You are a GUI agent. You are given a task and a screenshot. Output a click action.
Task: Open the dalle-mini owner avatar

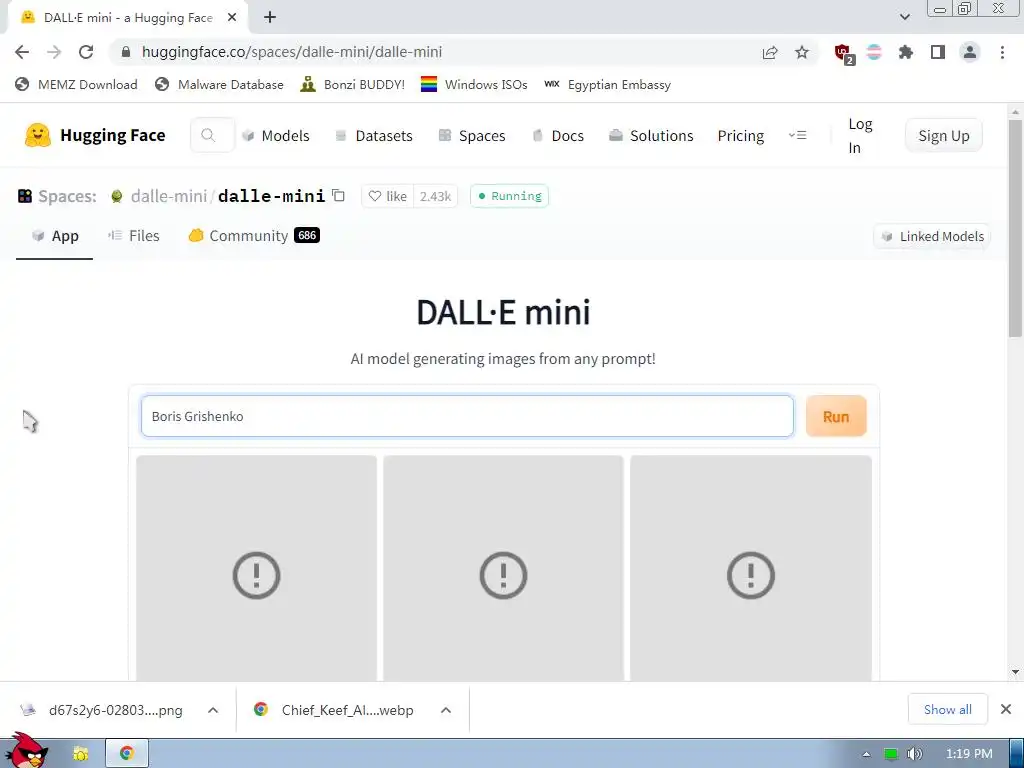tap(117, 196)
